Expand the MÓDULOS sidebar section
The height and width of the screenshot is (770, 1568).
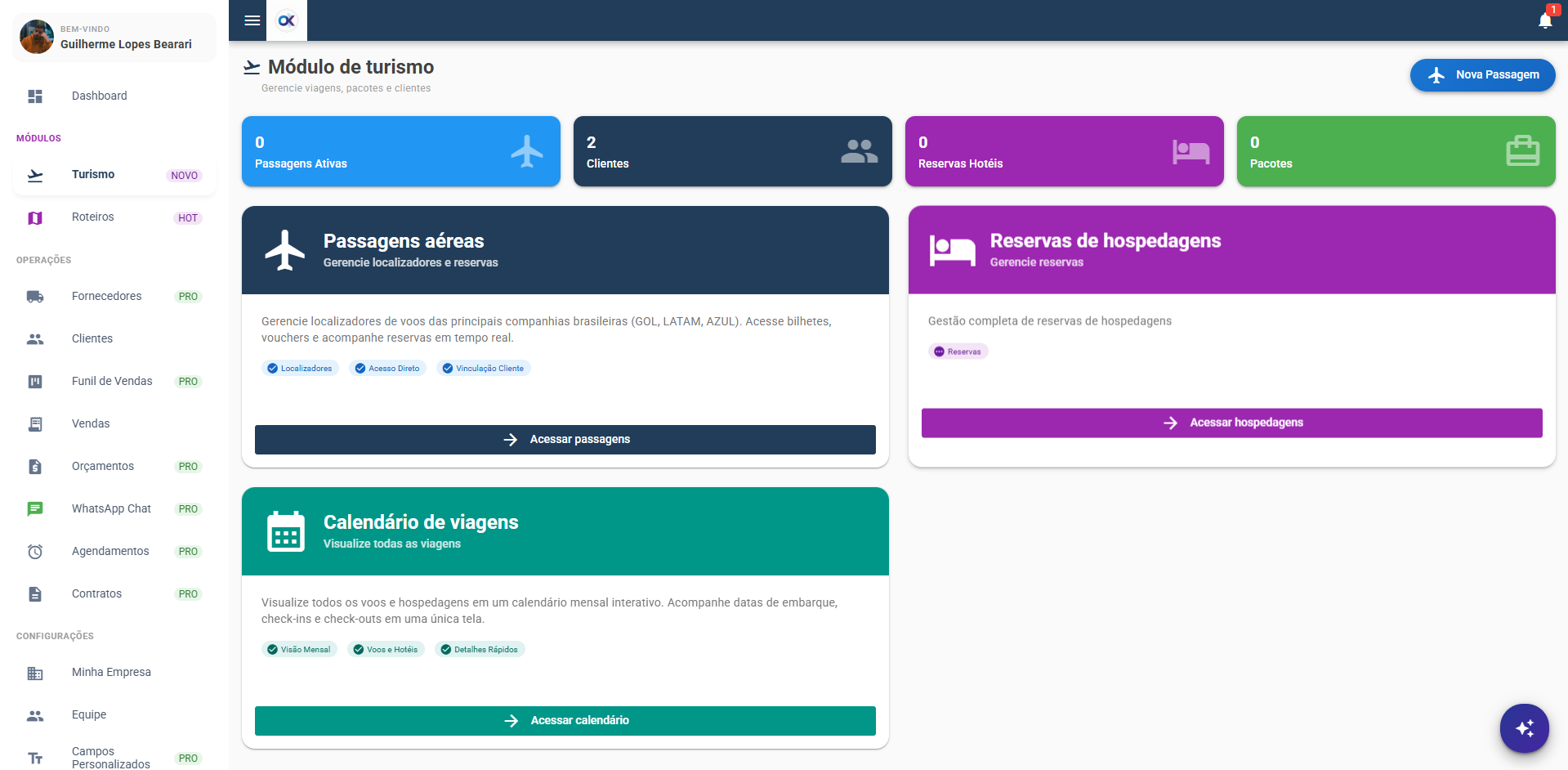pyautogui.click(x=38, y=137)
